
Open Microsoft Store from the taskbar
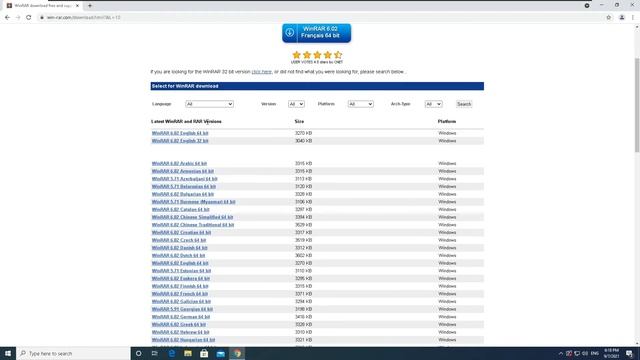pos(204,353)
